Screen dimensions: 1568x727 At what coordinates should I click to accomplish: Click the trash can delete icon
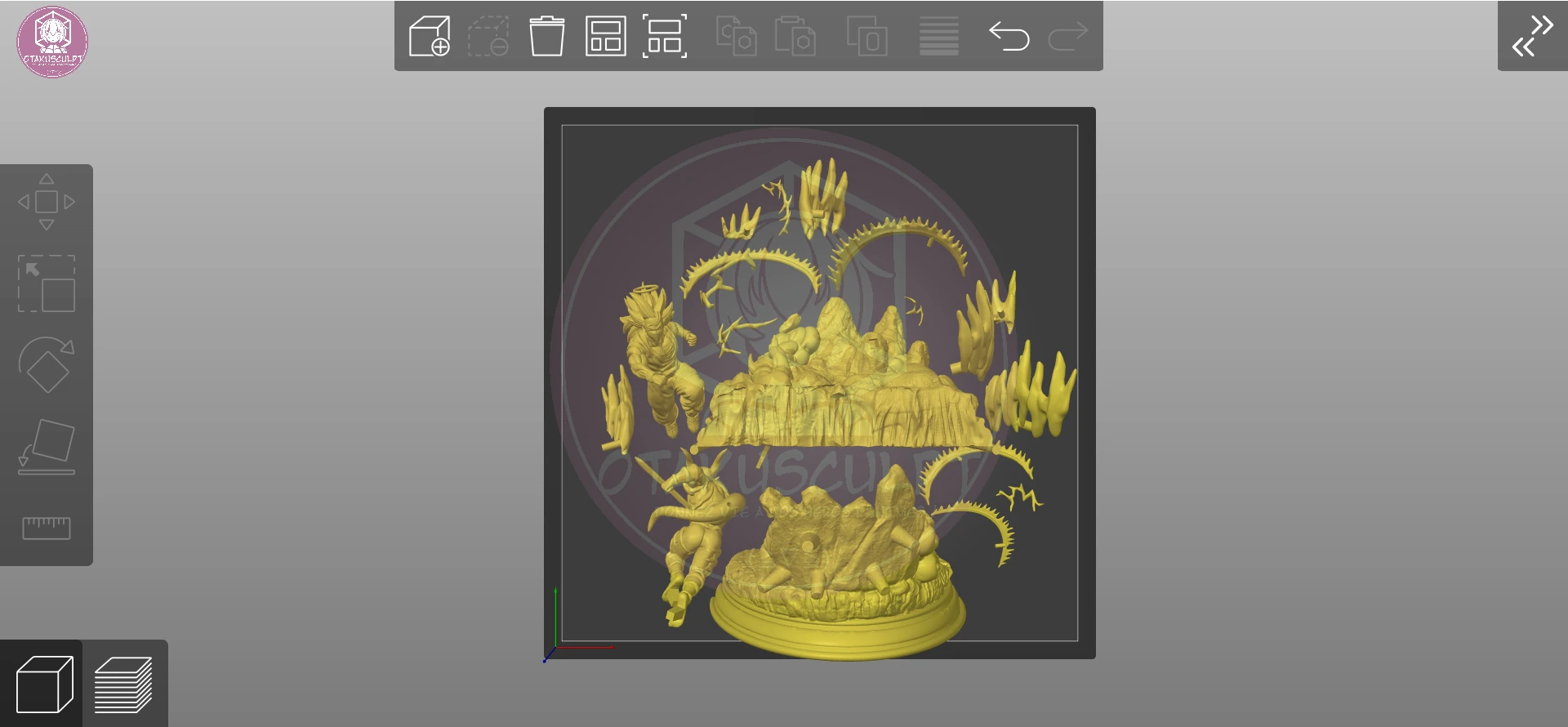pyautogui.click(x=546, y=37)
